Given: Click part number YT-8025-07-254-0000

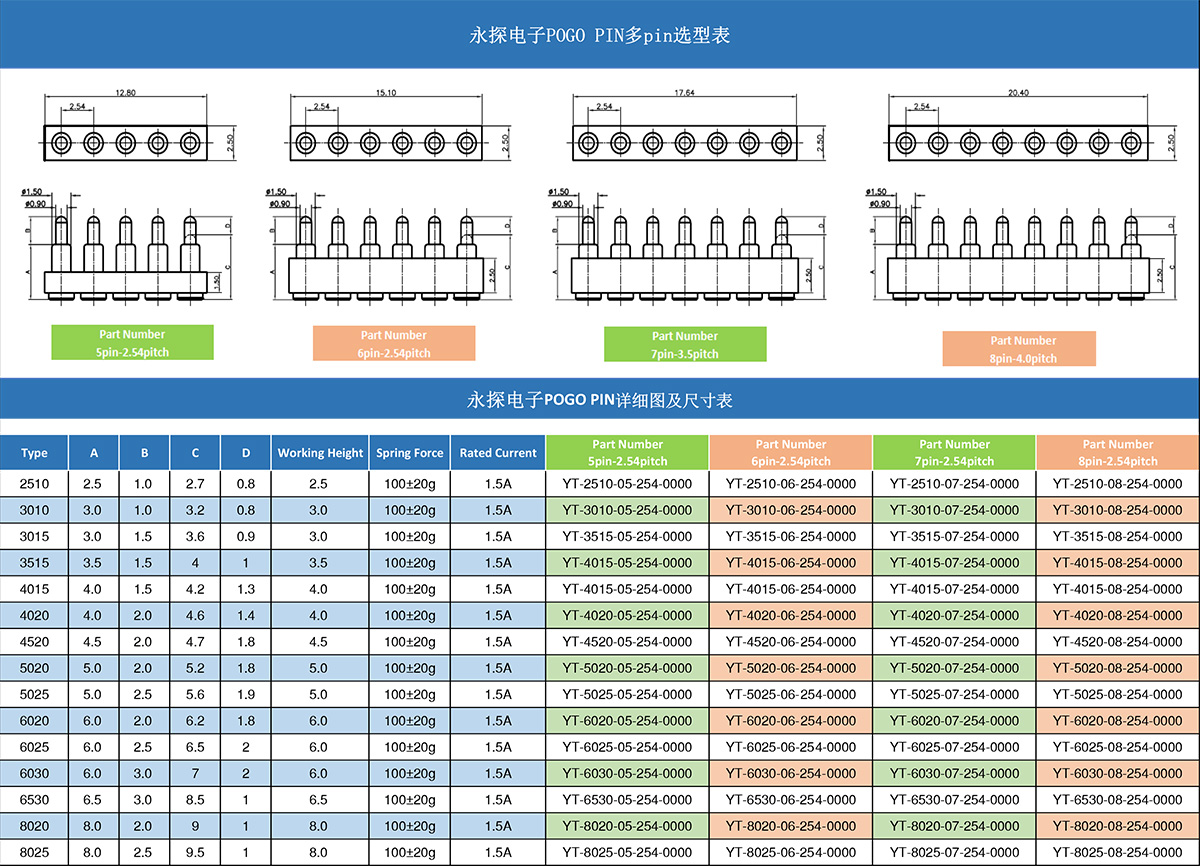Looking at the screenshot, I should point(954,852).
